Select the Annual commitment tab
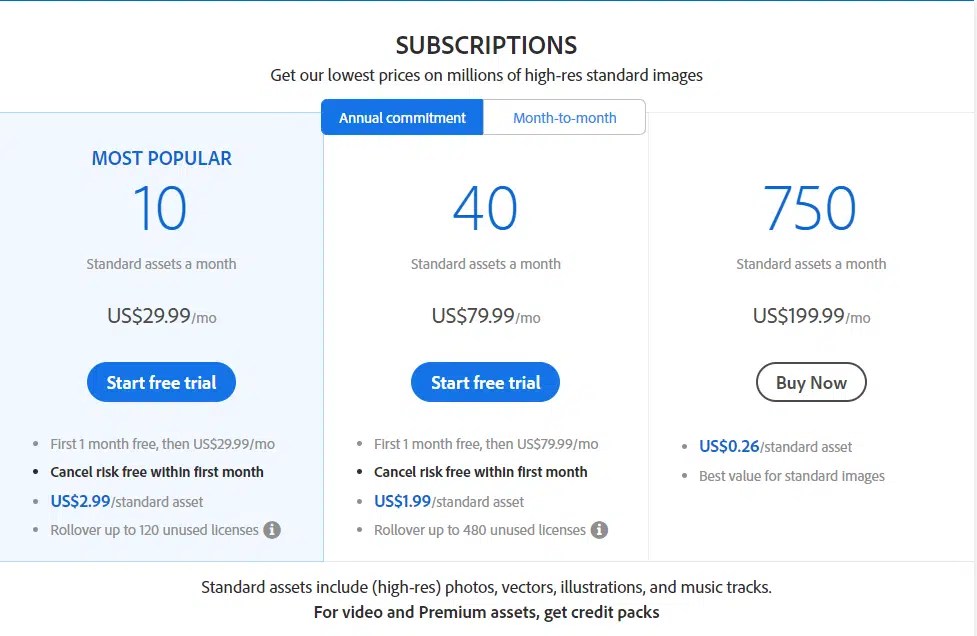Viewport: 977px width, 636px height. click(x=401, y=117)
